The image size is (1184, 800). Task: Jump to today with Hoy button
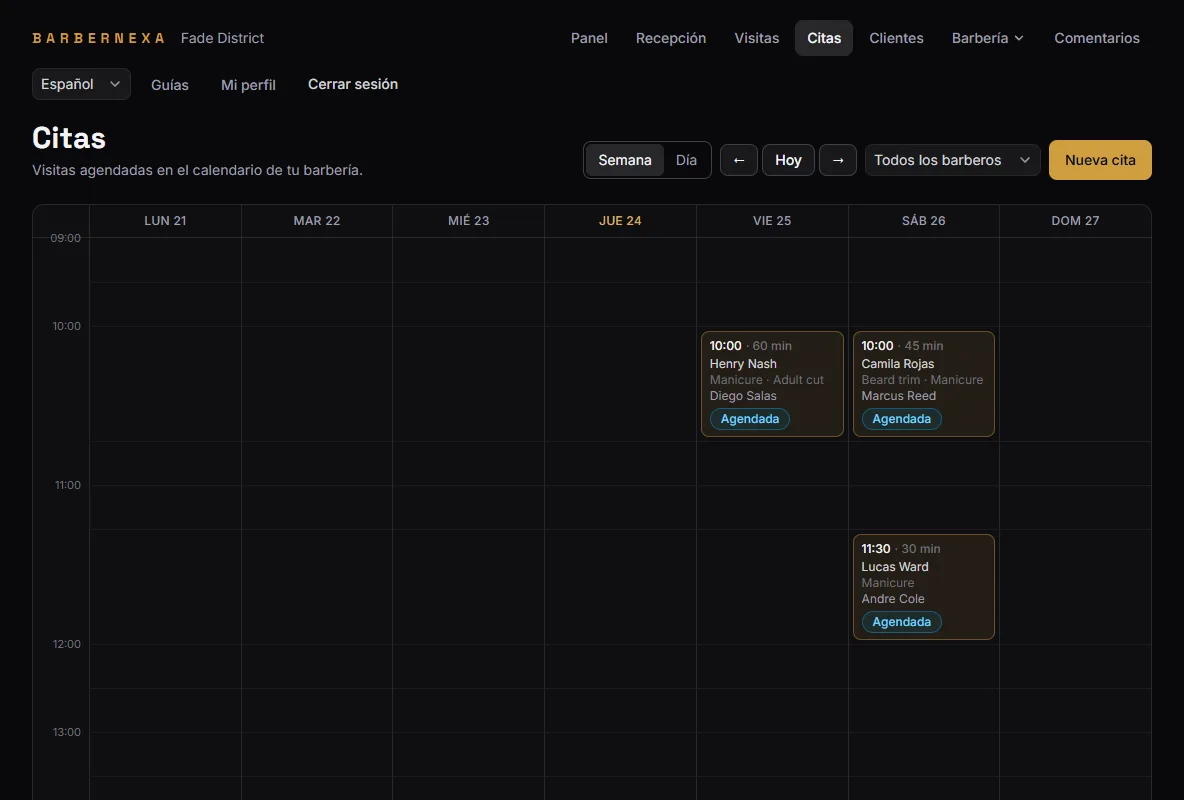[x=788, y=160]
